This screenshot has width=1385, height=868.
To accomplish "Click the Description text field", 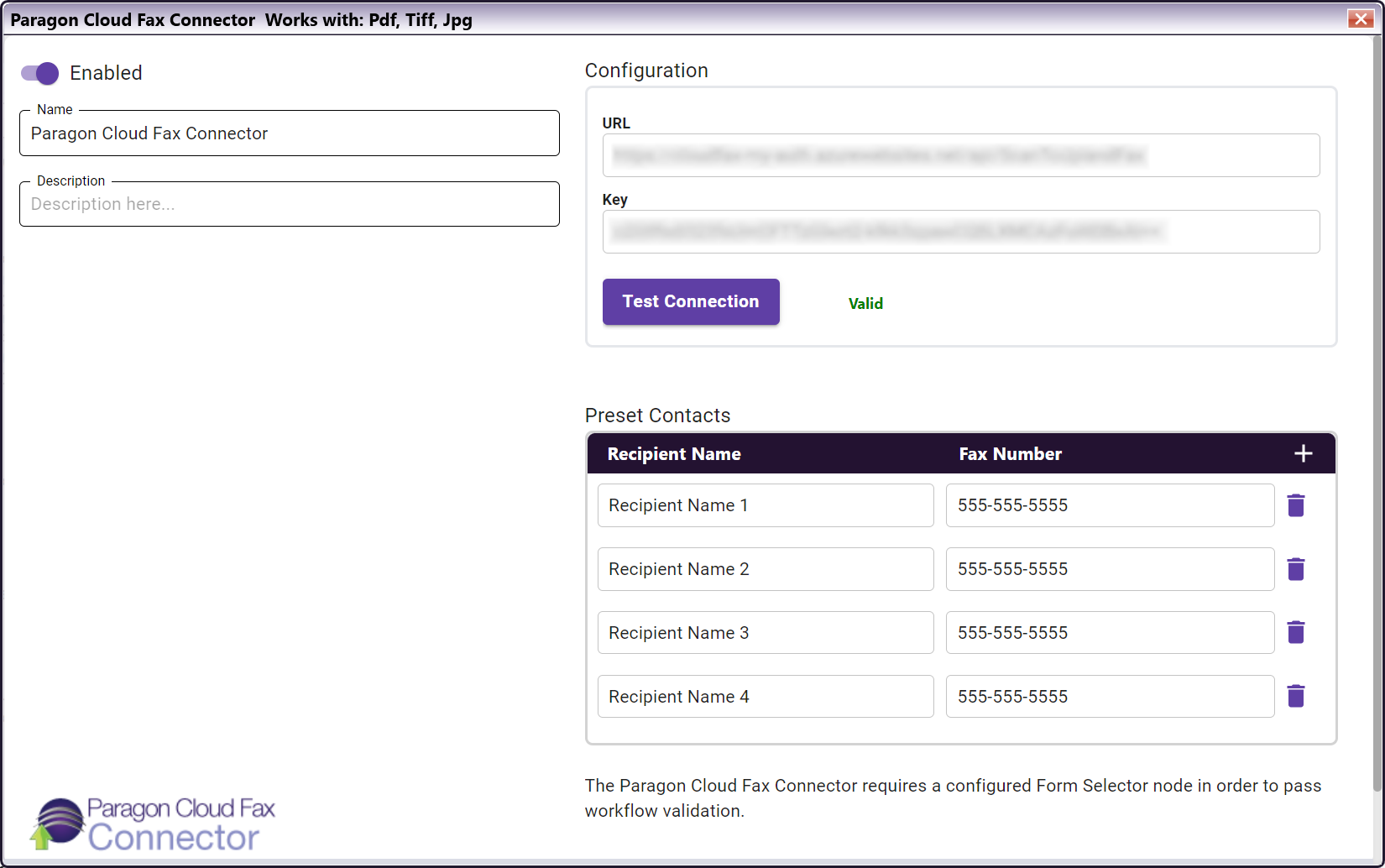I will coord(290,204).
